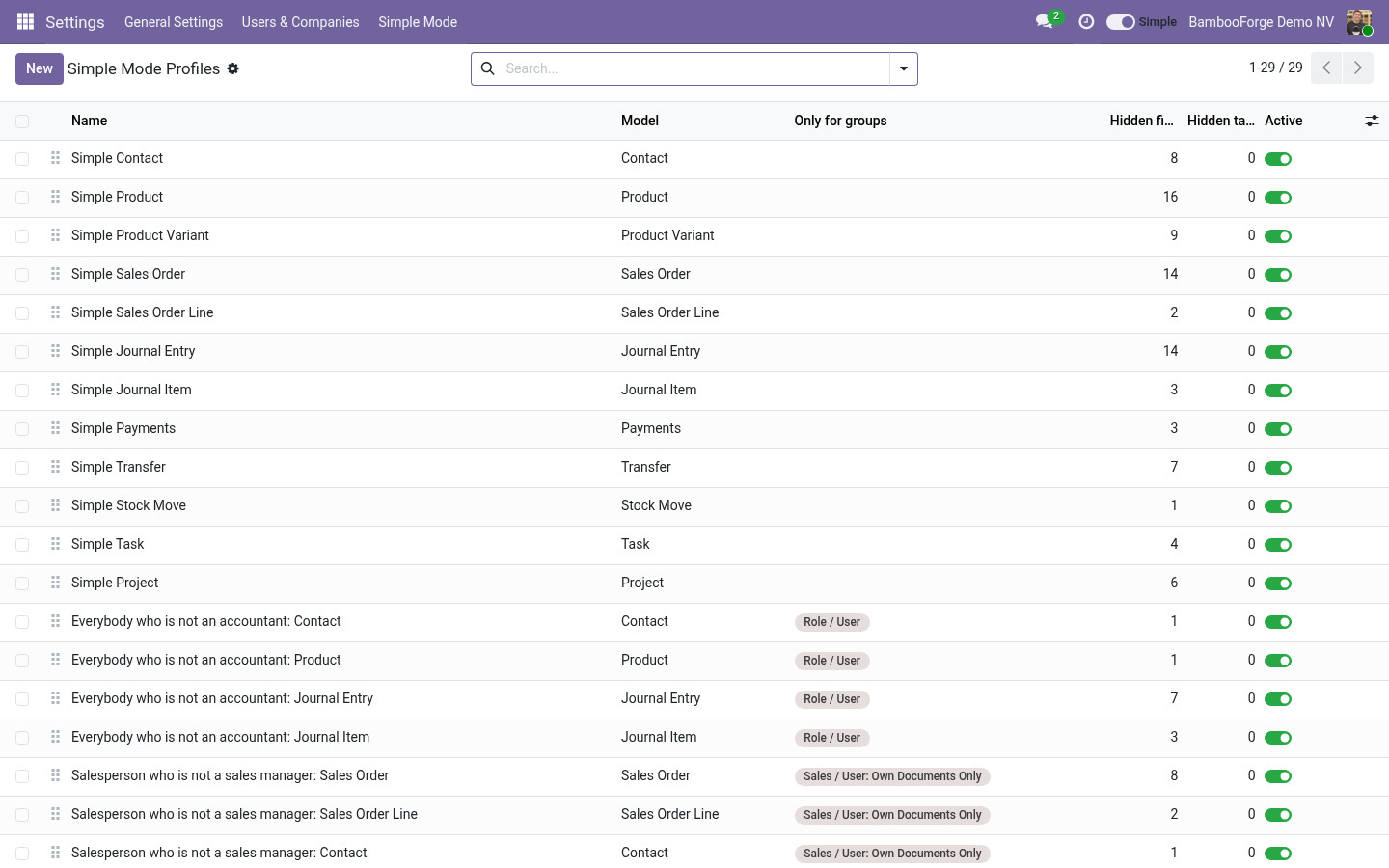Grab the drag handle for Simple Product

[x=55, y=197]
